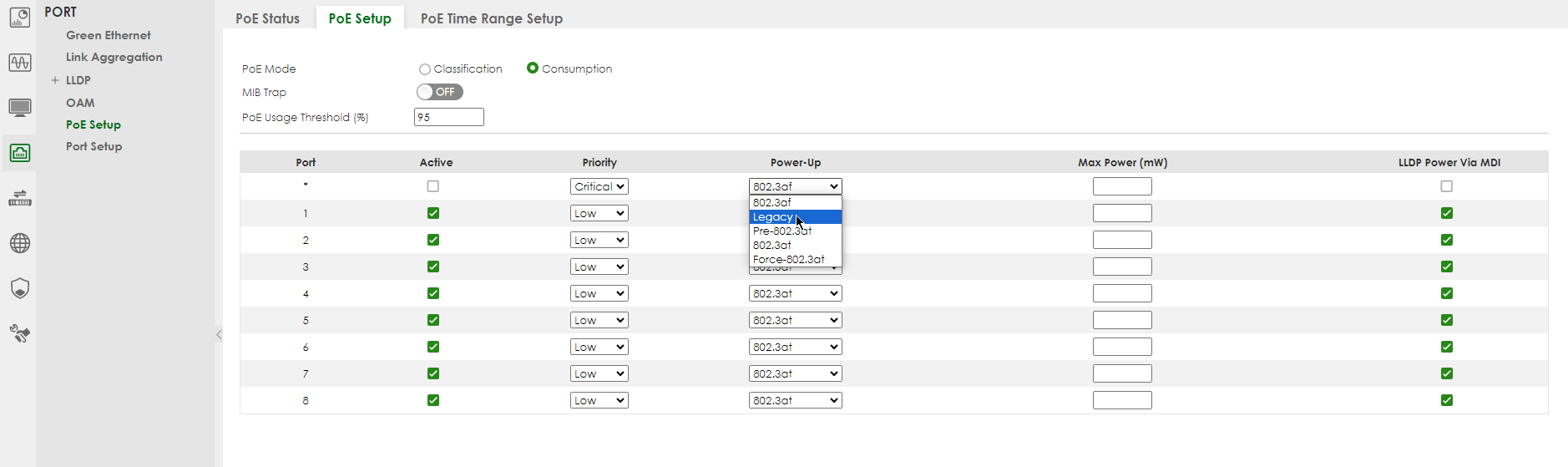This screenshot has width=1568, height=467.
Task: Click the waveform monitor icon in sidebar
Action: coord(19,63)
